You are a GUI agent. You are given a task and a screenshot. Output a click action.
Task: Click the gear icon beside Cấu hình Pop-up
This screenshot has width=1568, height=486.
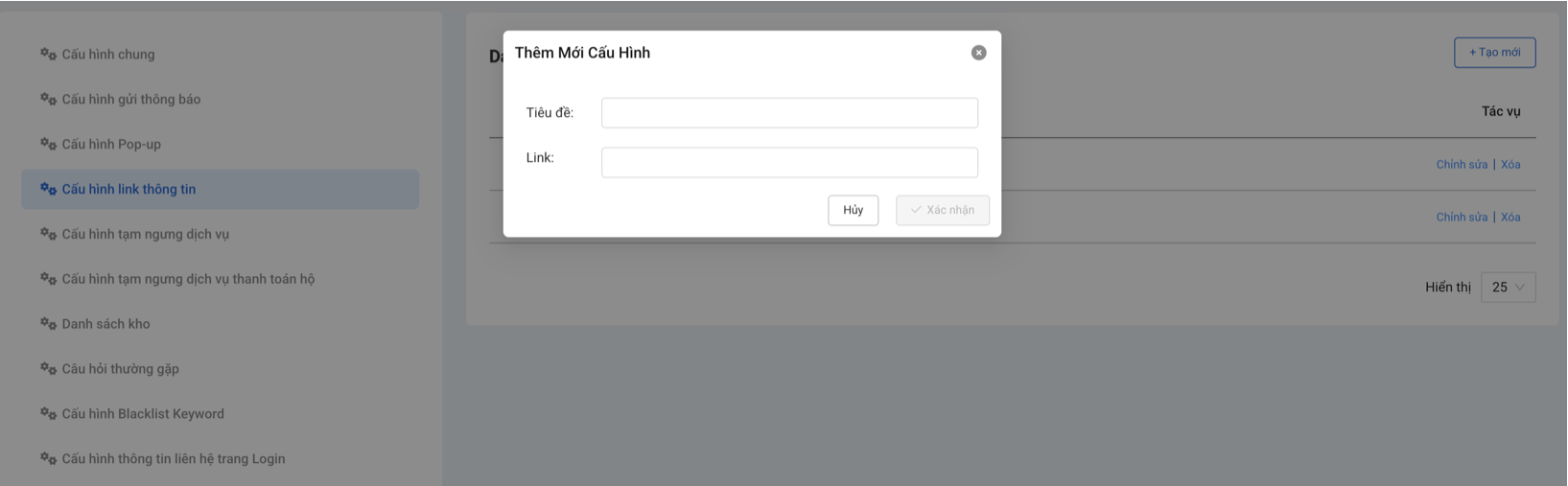coord(48,144)
